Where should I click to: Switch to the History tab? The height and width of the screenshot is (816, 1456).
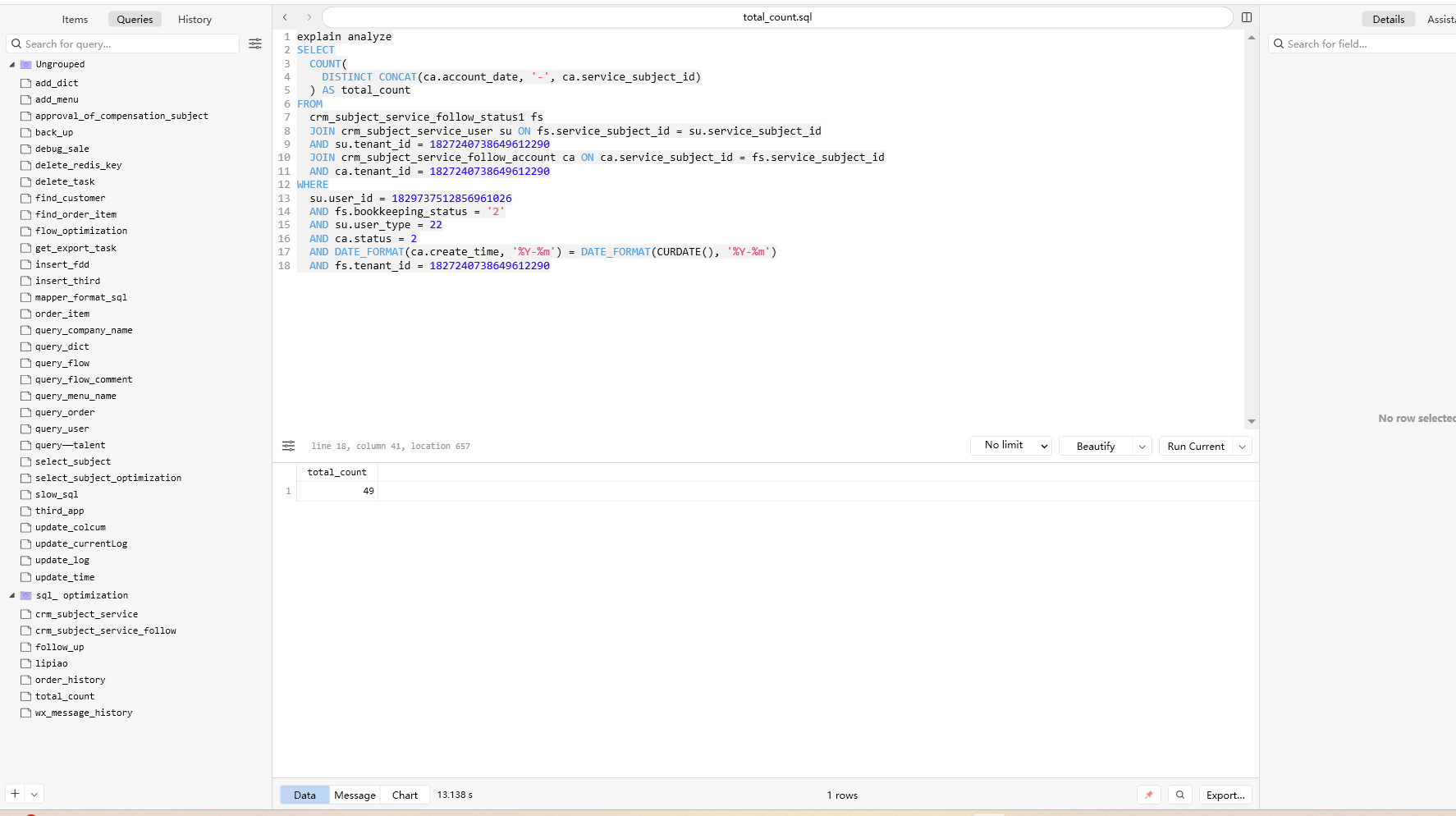coord(195,19)
